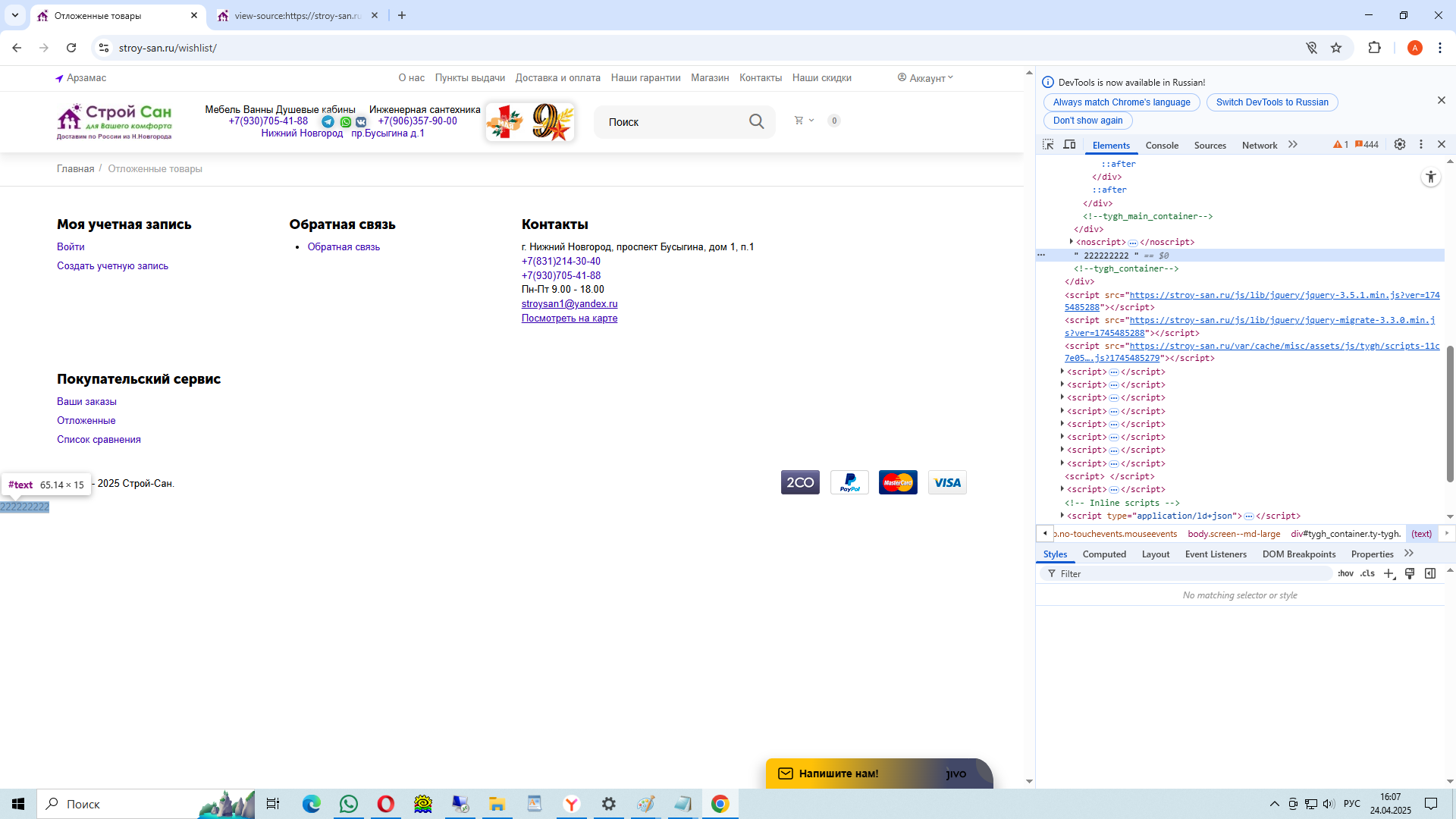This screenshot has height=819, width=1456.
Task: Bookmark this page with star icon
Action: click(x=1336, y=48)
